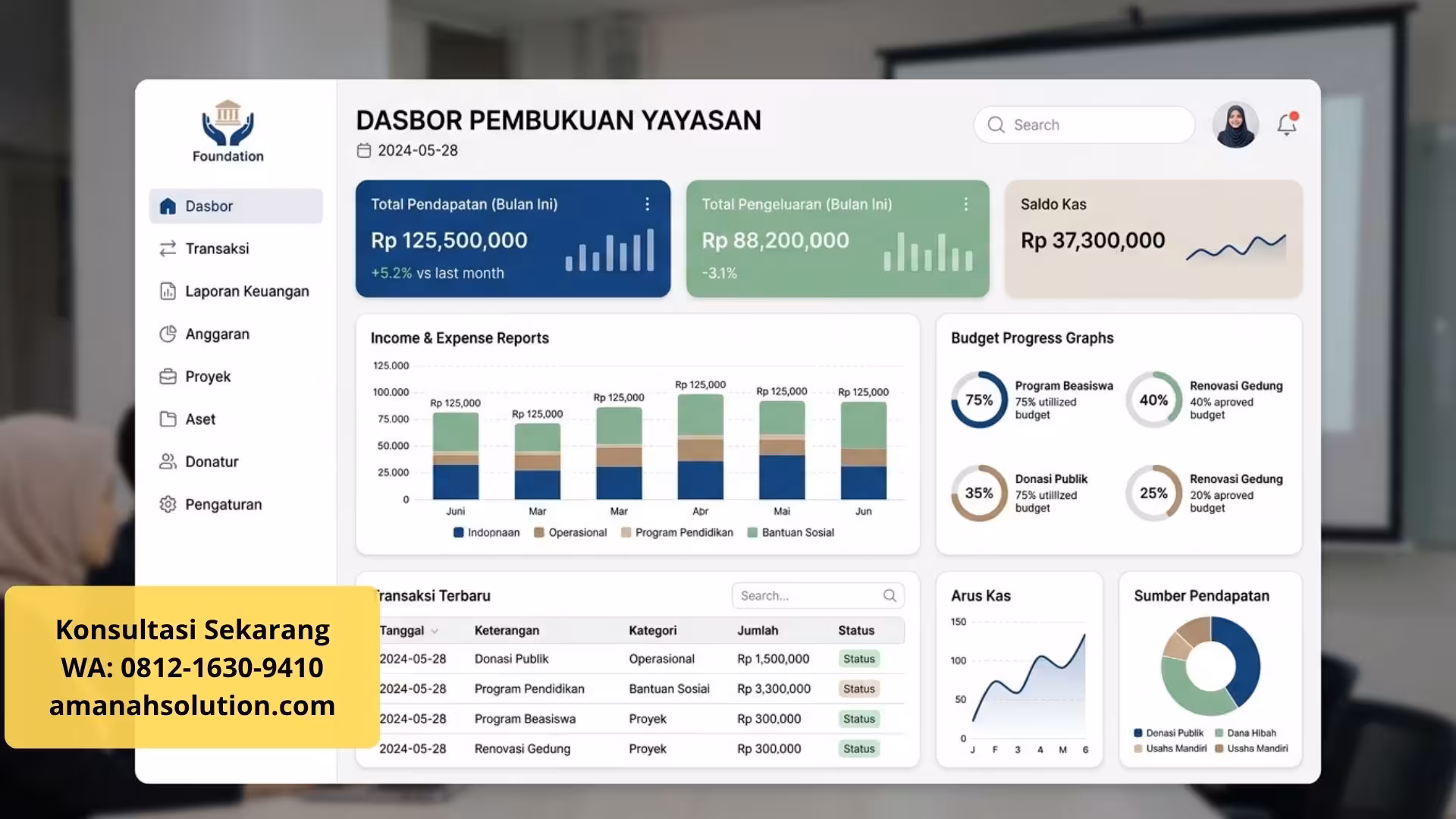The height and width of the screenshot is (819, 1456).
Task: Click the Saldo Kas card
Action: (x=1153, y=239)
